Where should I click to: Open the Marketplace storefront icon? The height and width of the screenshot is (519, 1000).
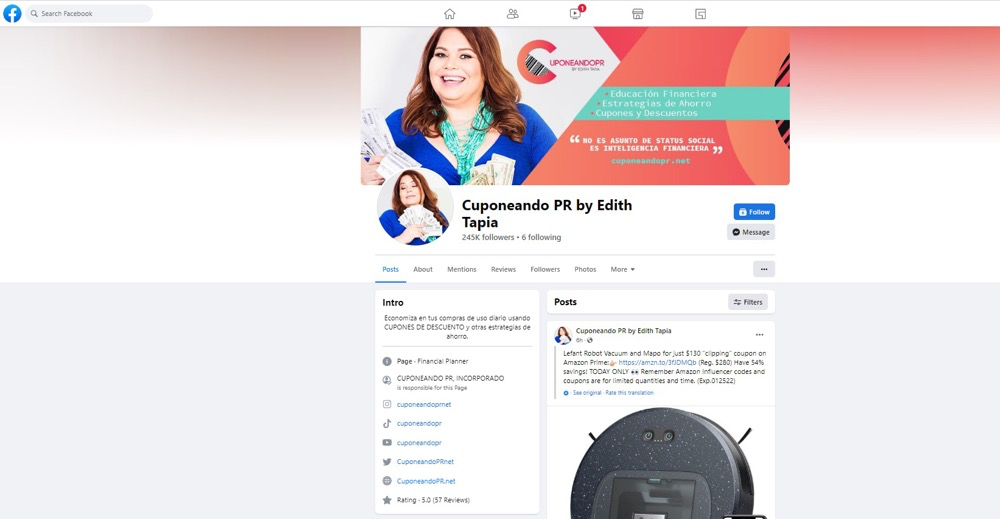point(637,13)
